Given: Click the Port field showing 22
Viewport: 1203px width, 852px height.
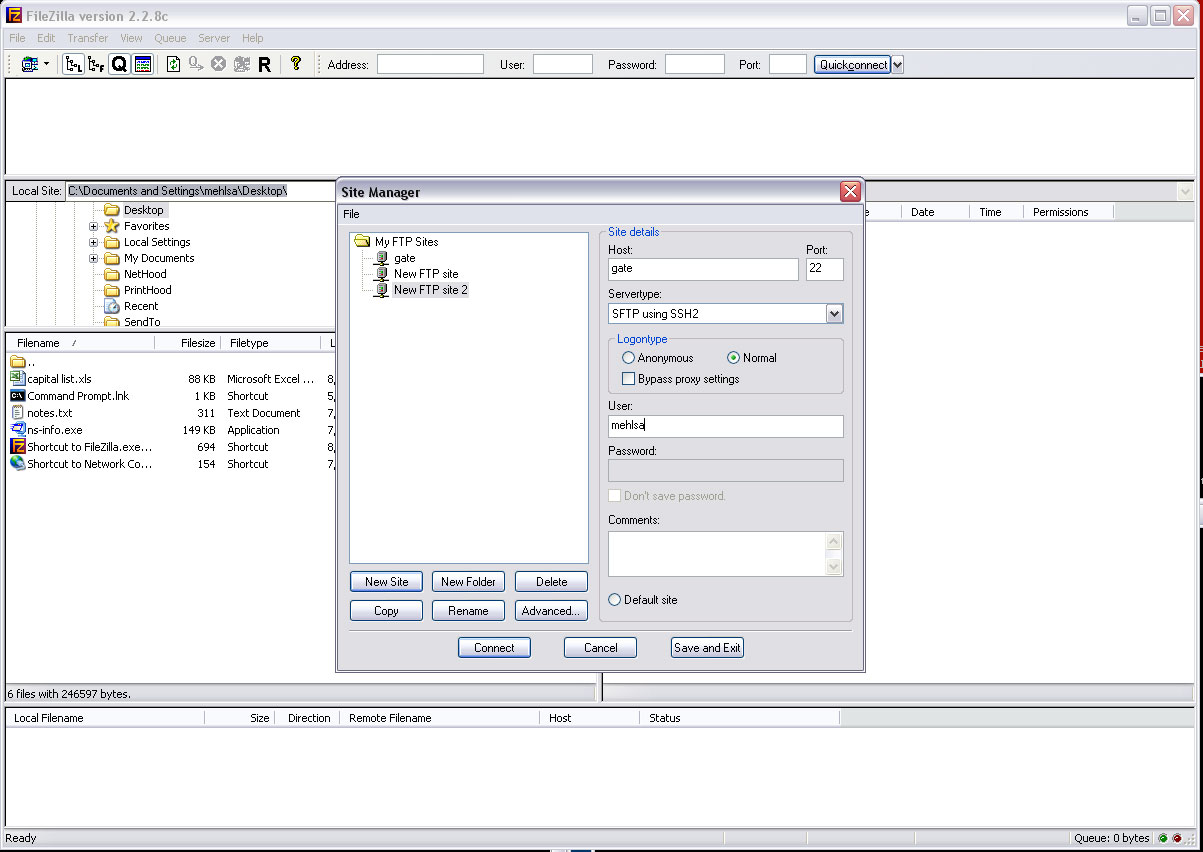Looking at the screenshot, I should click(825, 269).
